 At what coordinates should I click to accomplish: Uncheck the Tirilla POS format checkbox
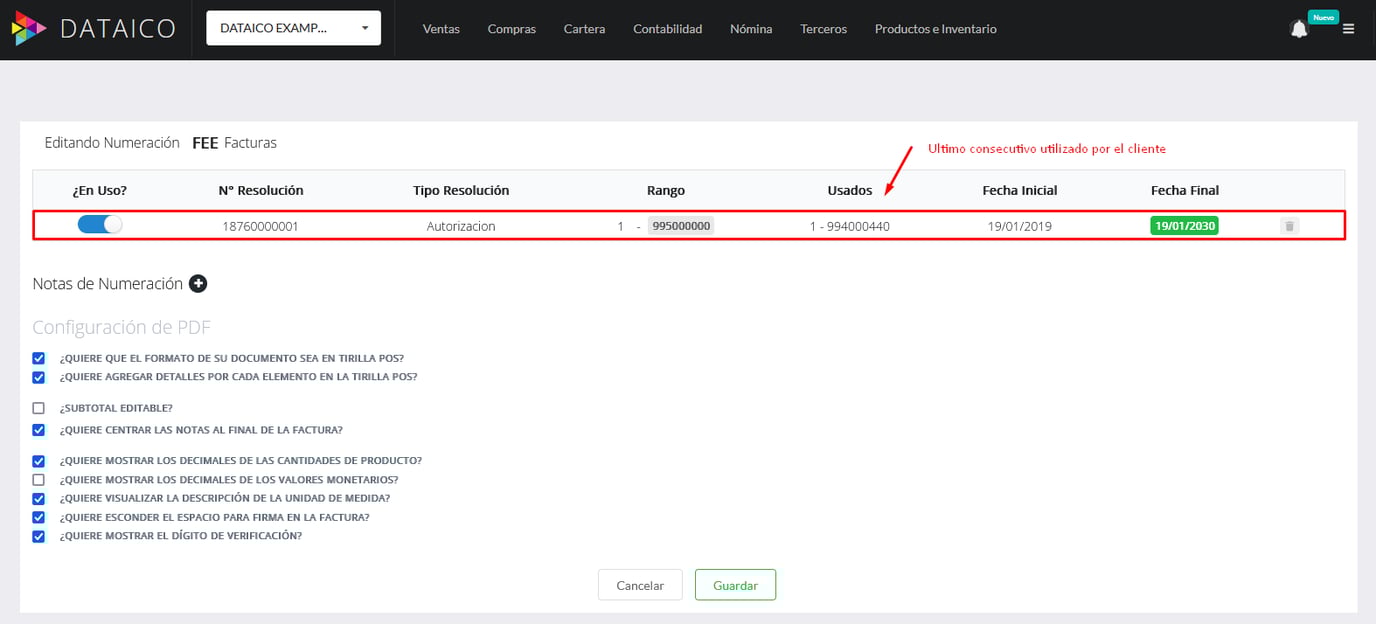39,358
